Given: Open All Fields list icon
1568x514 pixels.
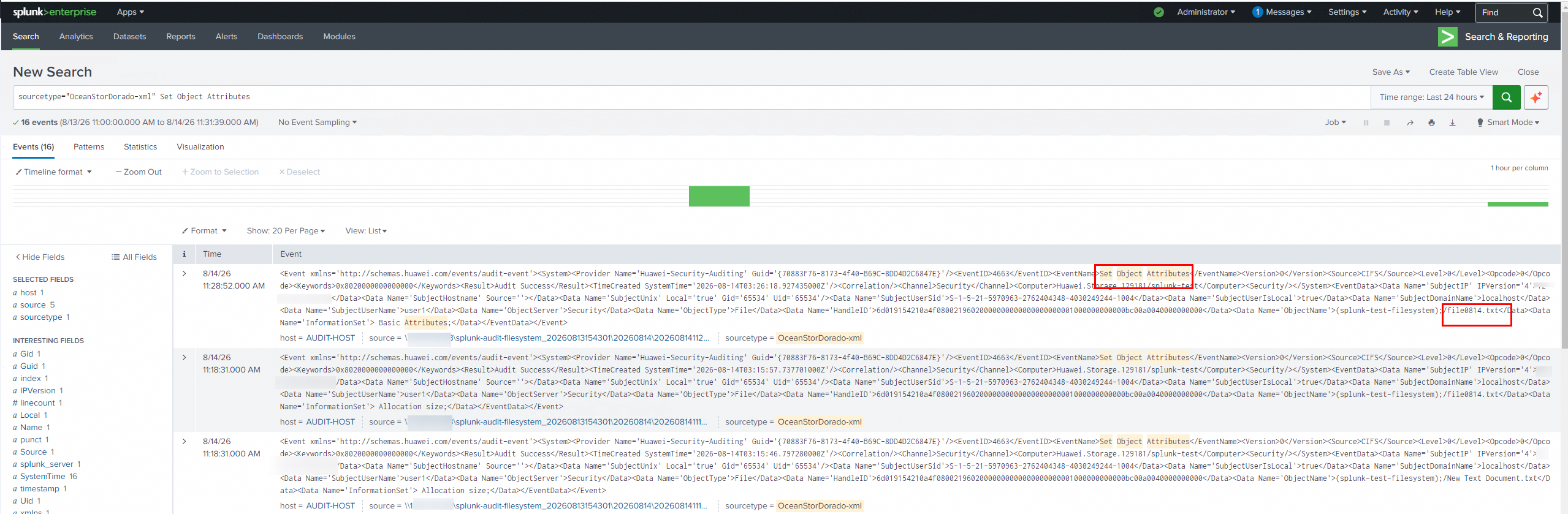Looking at the screenshot, I should (115, 257).
